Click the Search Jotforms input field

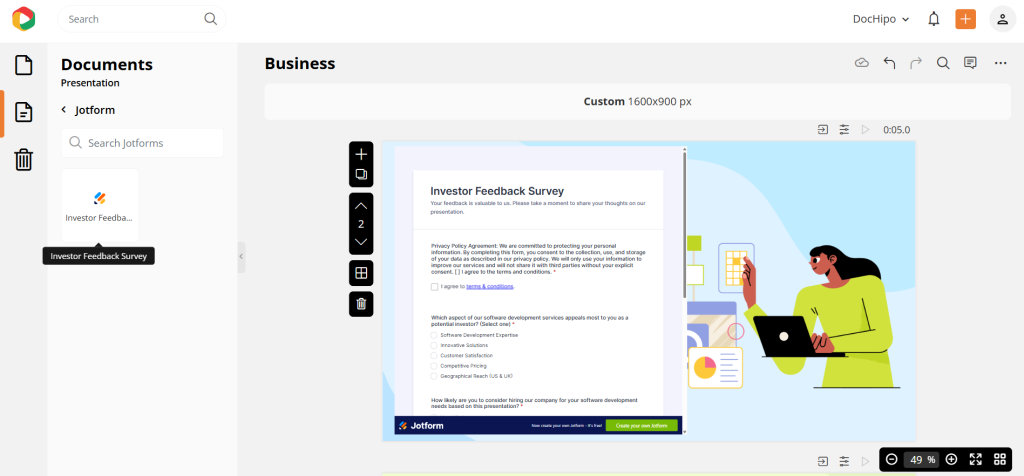coord(142,143)
